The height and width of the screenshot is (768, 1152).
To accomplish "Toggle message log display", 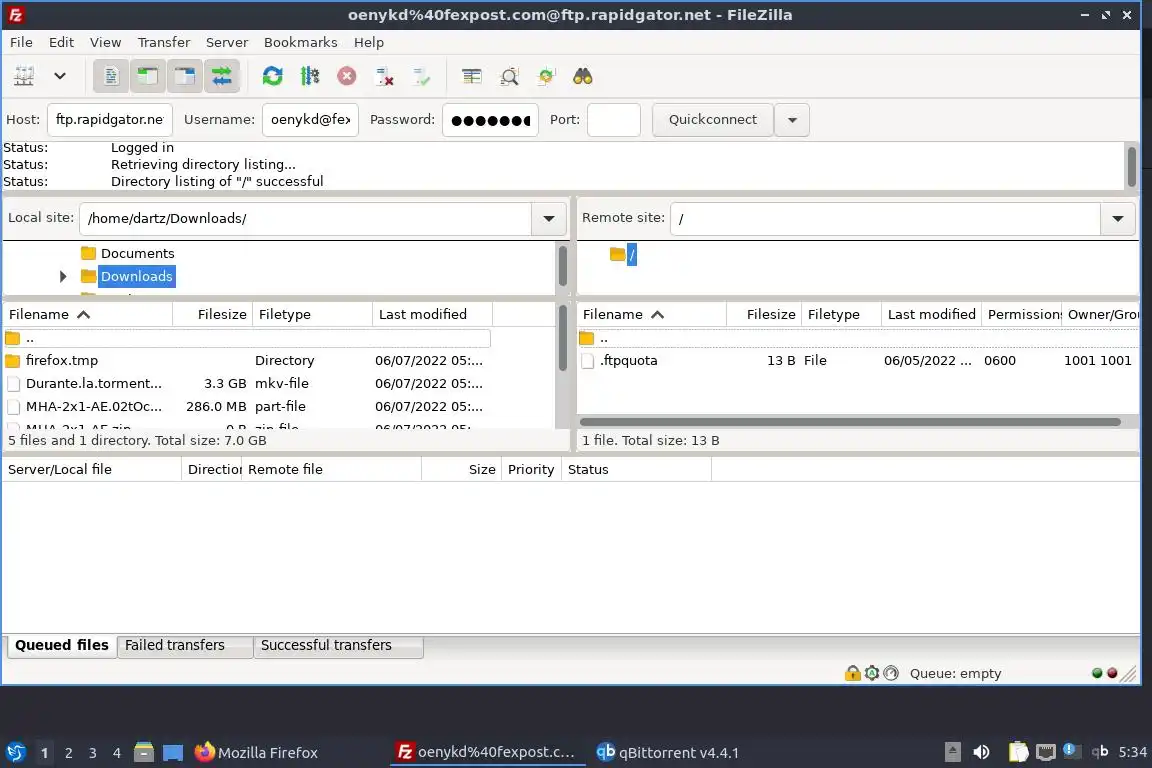I will (x=111, y=76).
